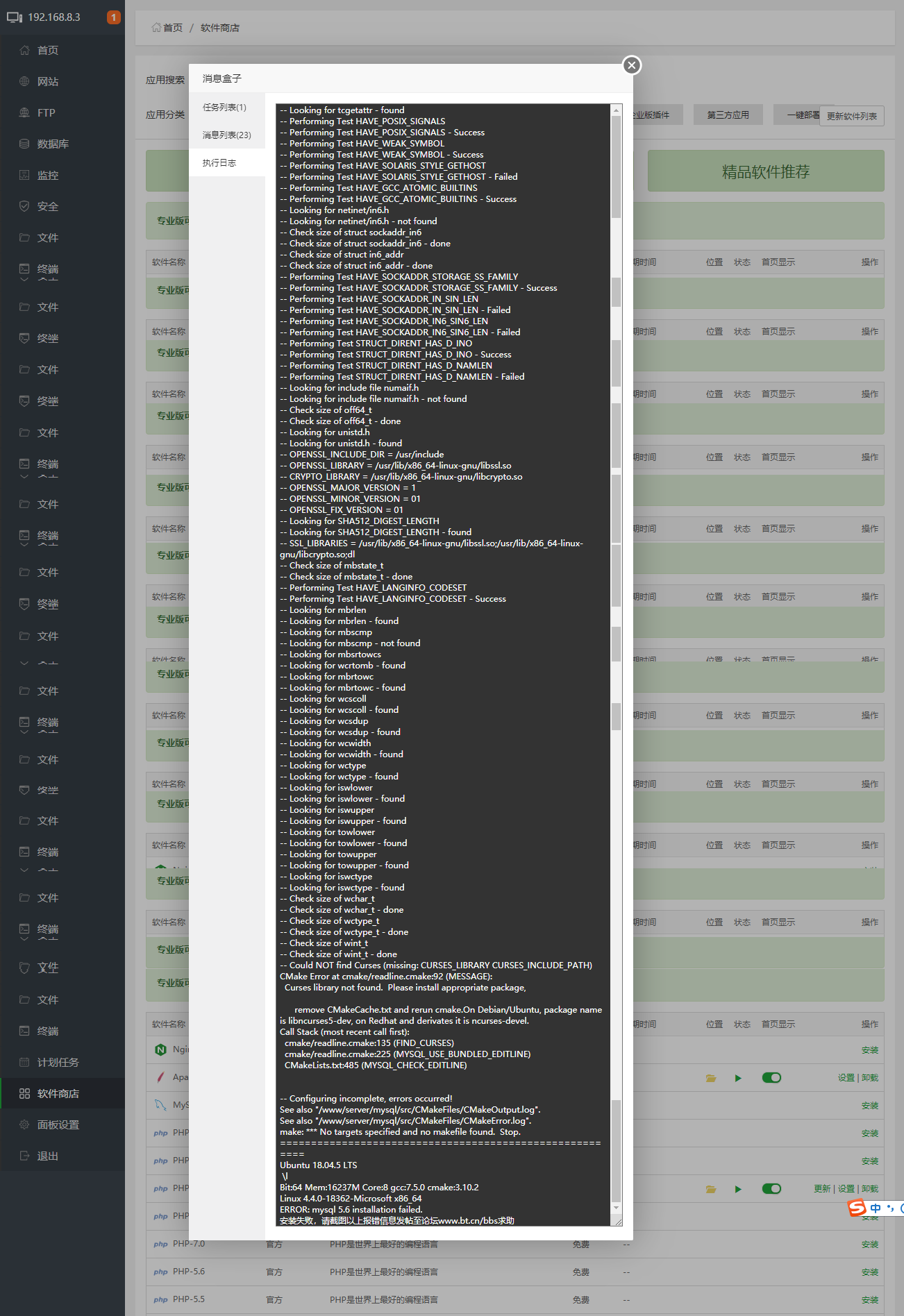Click 首页 in the breadcrumb
The image size is (904, 1316).
(172, 28)
